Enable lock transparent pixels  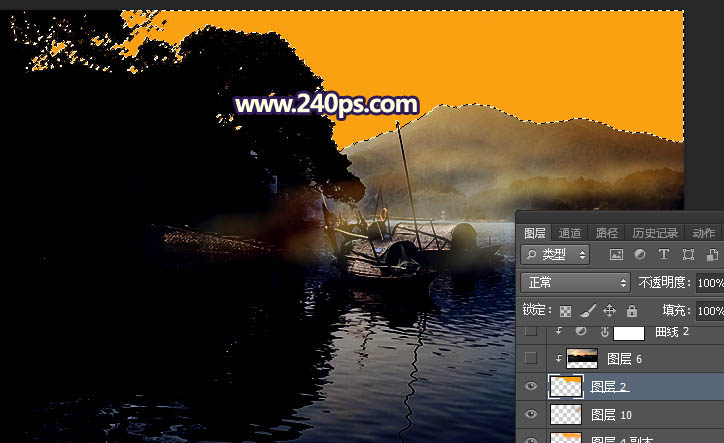pyautogui.click(x=566, y=311)
